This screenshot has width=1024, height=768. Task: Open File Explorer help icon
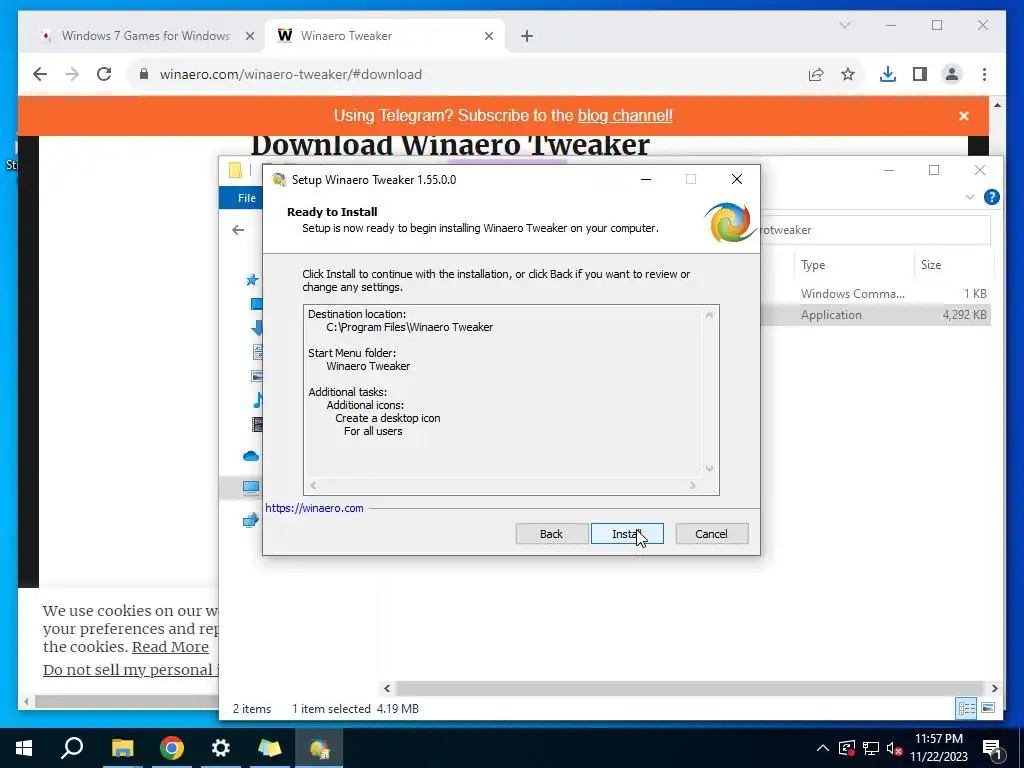pyautogui.click(x=991, y=197)
